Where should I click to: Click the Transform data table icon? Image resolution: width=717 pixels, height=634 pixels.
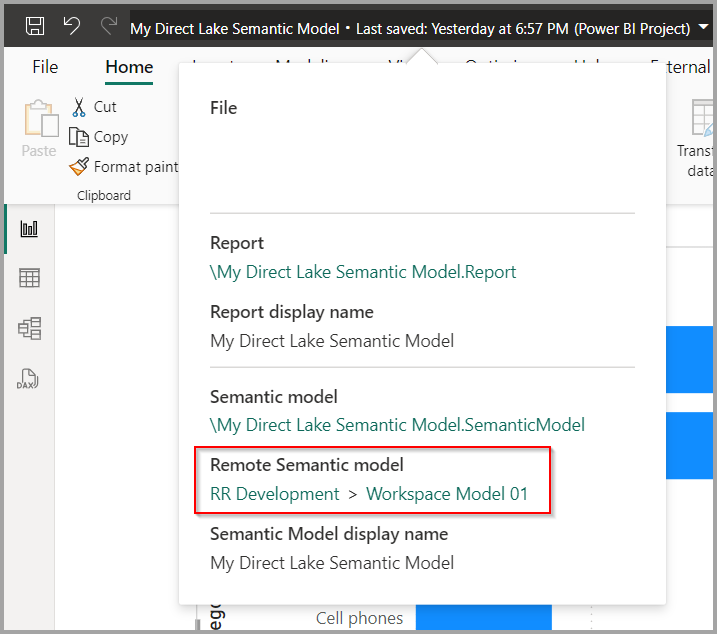[702, 118]
